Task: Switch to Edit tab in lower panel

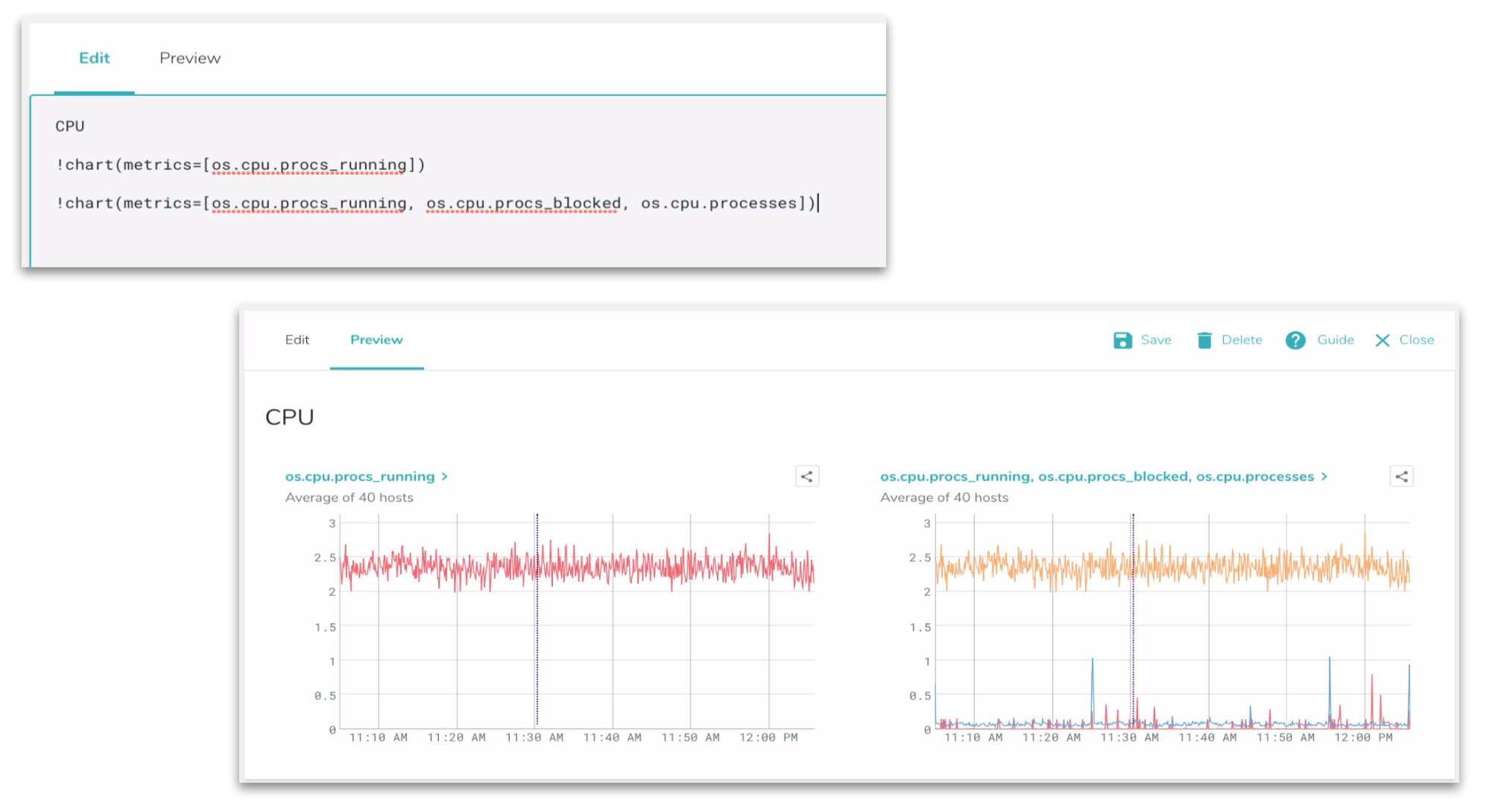Action: [x=297, y=340]
